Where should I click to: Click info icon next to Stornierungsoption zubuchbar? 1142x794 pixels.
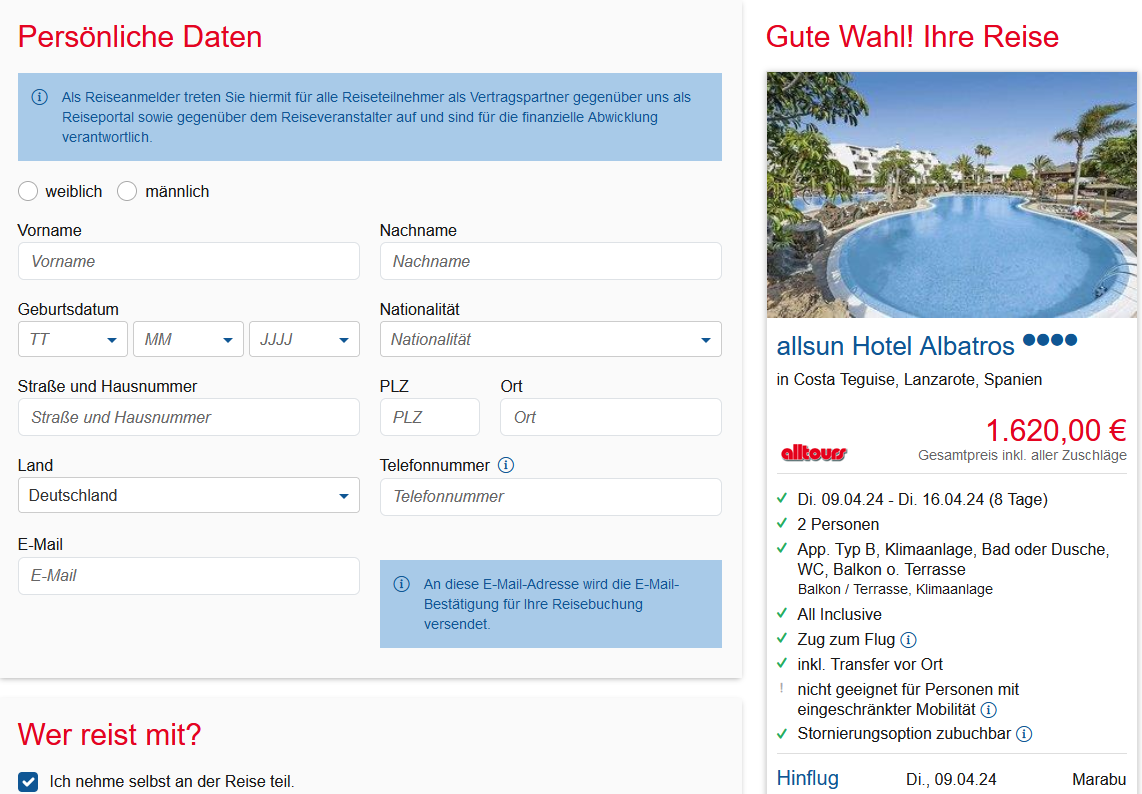1024,734
